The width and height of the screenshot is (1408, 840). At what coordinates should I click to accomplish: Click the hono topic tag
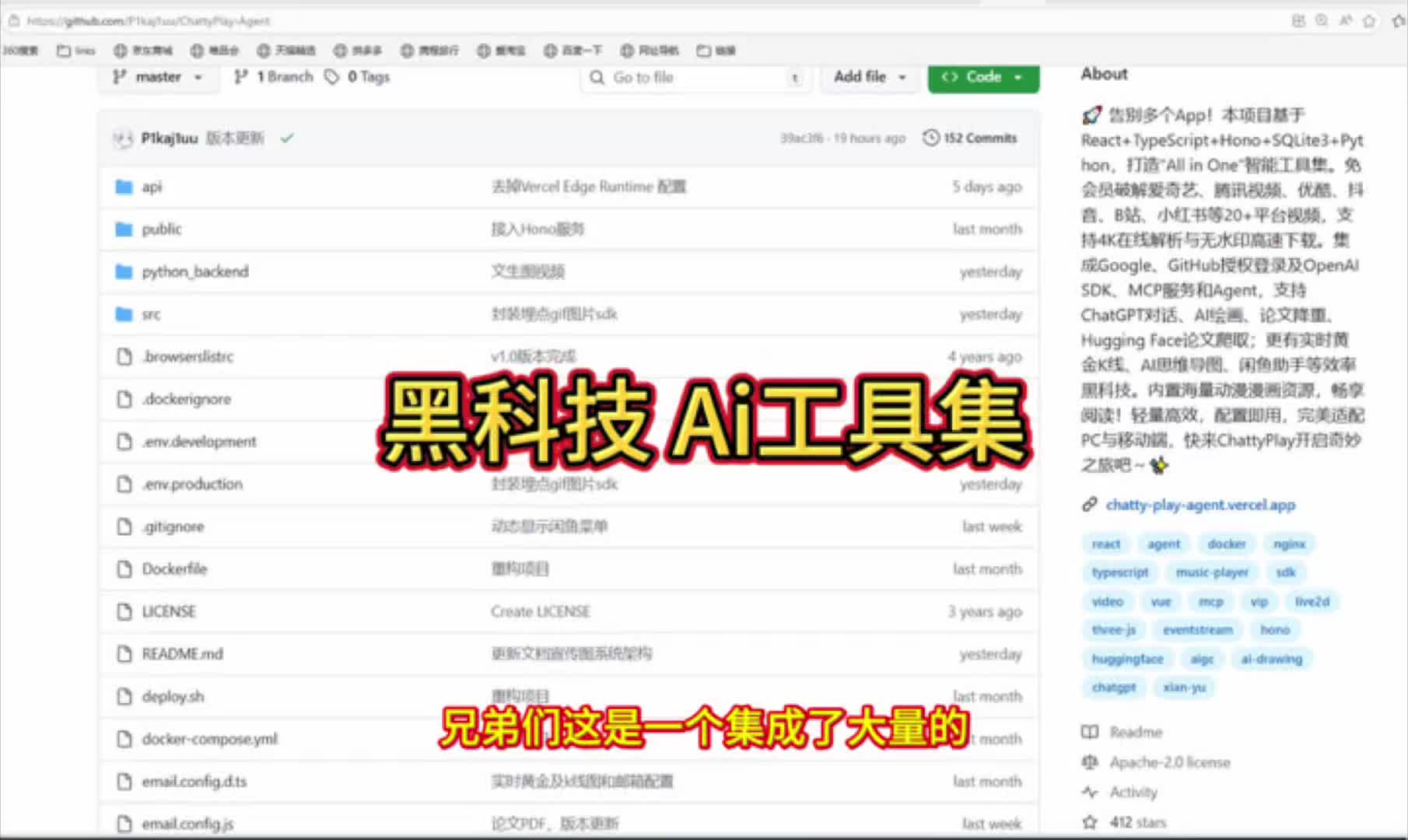(x=1275, y=630)
